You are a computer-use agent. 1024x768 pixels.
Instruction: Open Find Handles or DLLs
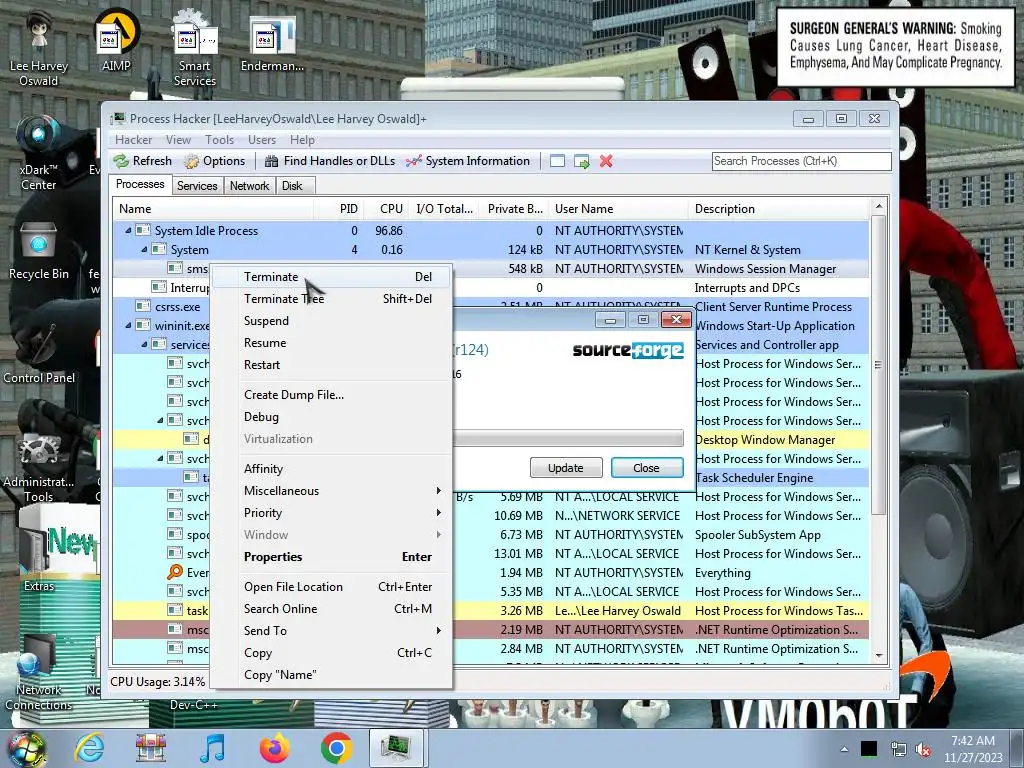[x=330, y=161]
